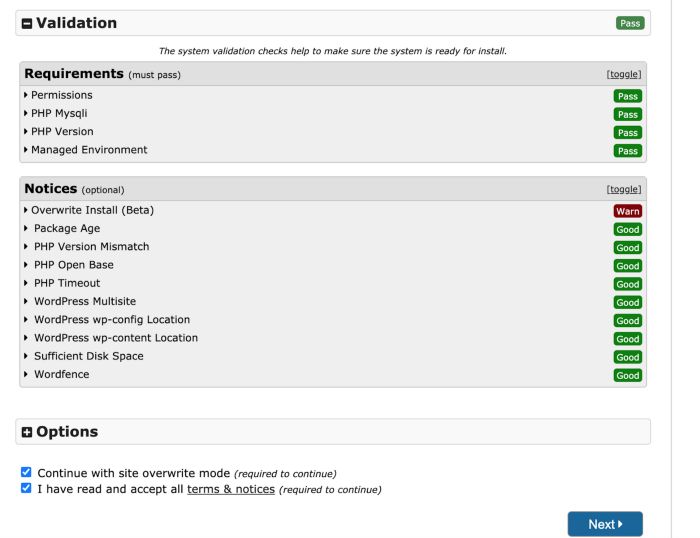The image size is (700, 538).
Task: Uncheck Continue with site overwrite mode
Action: click(x=26, y=472)
